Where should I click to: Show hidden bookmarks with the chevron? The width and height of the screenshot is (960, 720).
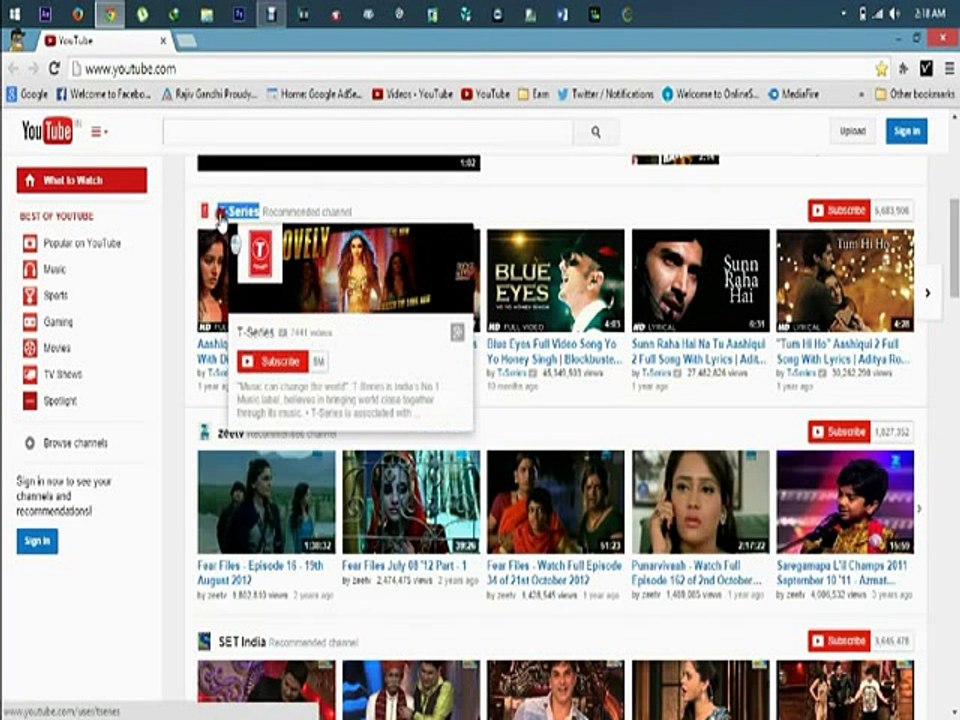(861, 94)
